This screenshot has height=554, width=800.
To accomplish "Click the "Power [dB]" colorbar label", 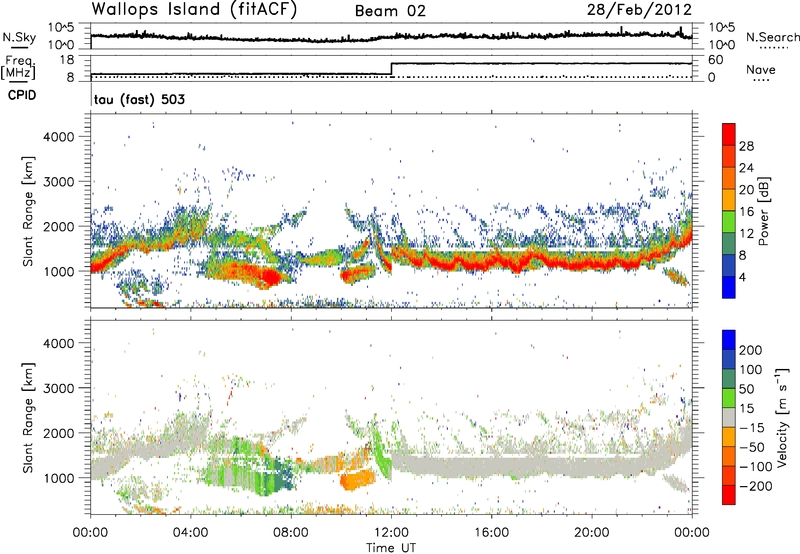I will (x=763, y=211).
